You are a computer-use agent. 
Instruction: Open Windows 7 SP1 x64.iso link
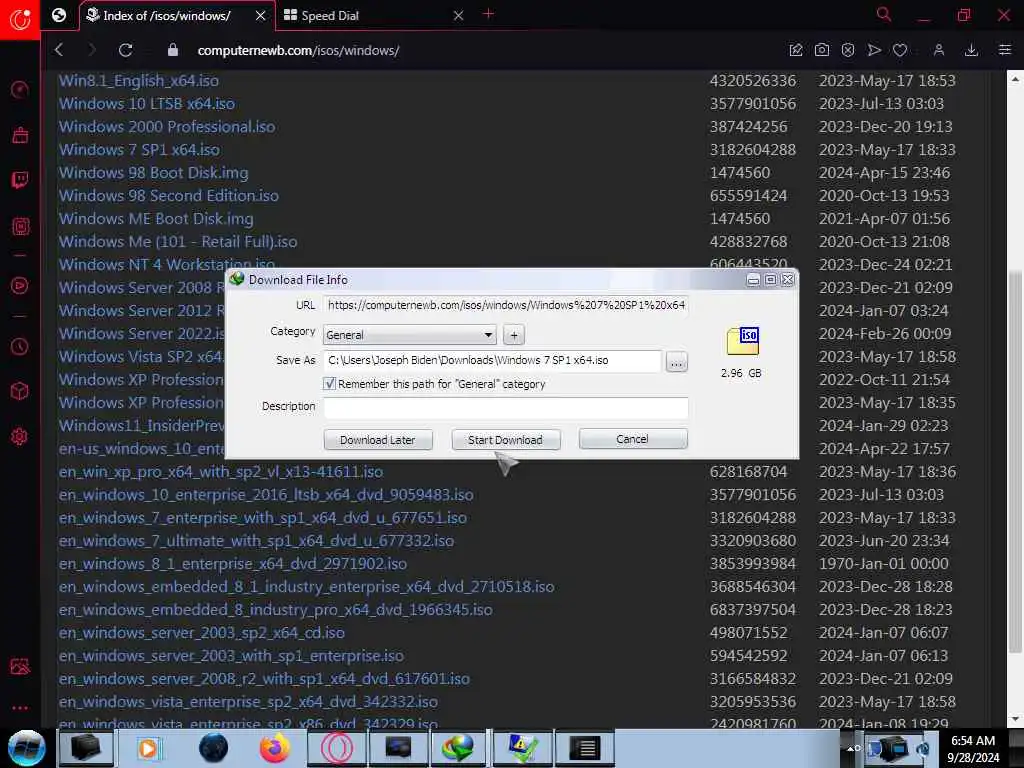pos(140,150)
